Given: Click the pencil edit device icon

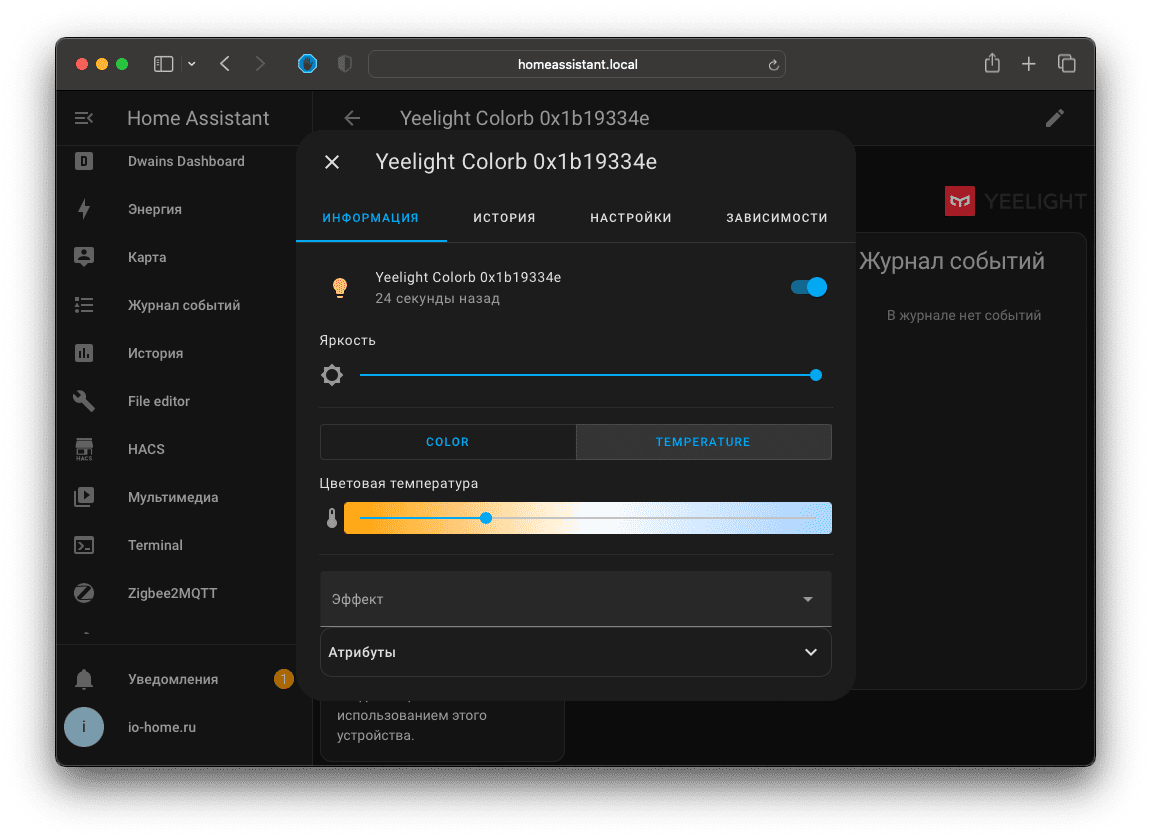Looking at the screenshot, I should pyautogui.click(x=1055, y=118).
